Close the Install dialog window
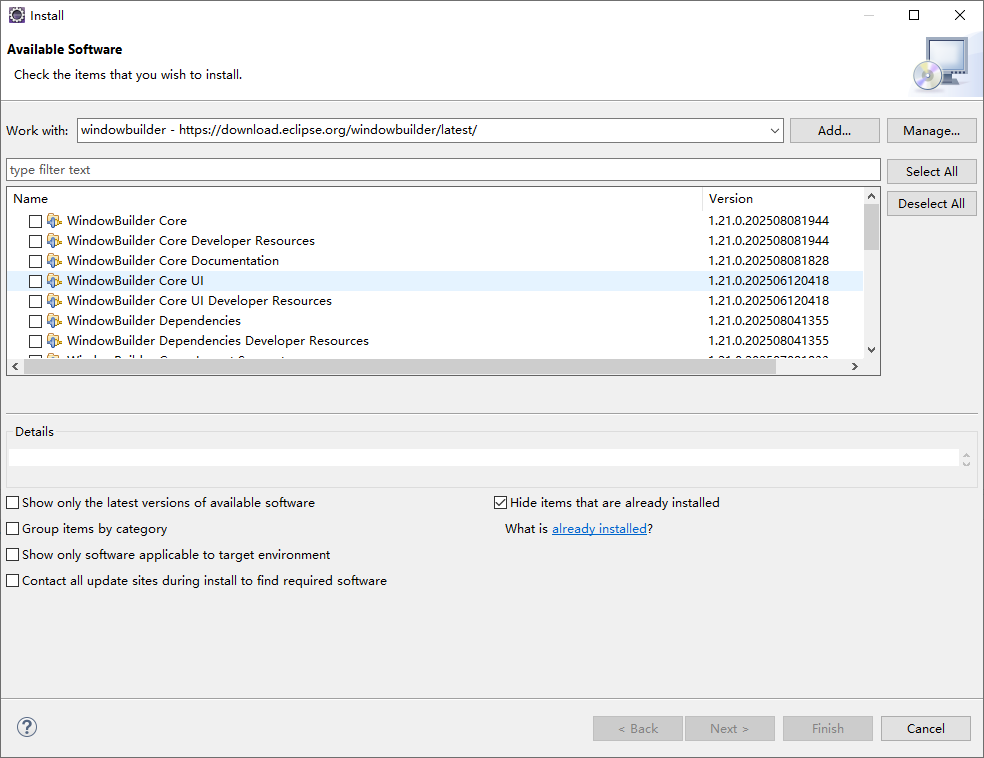Screen dimensions: 984x758 point(960,15)
